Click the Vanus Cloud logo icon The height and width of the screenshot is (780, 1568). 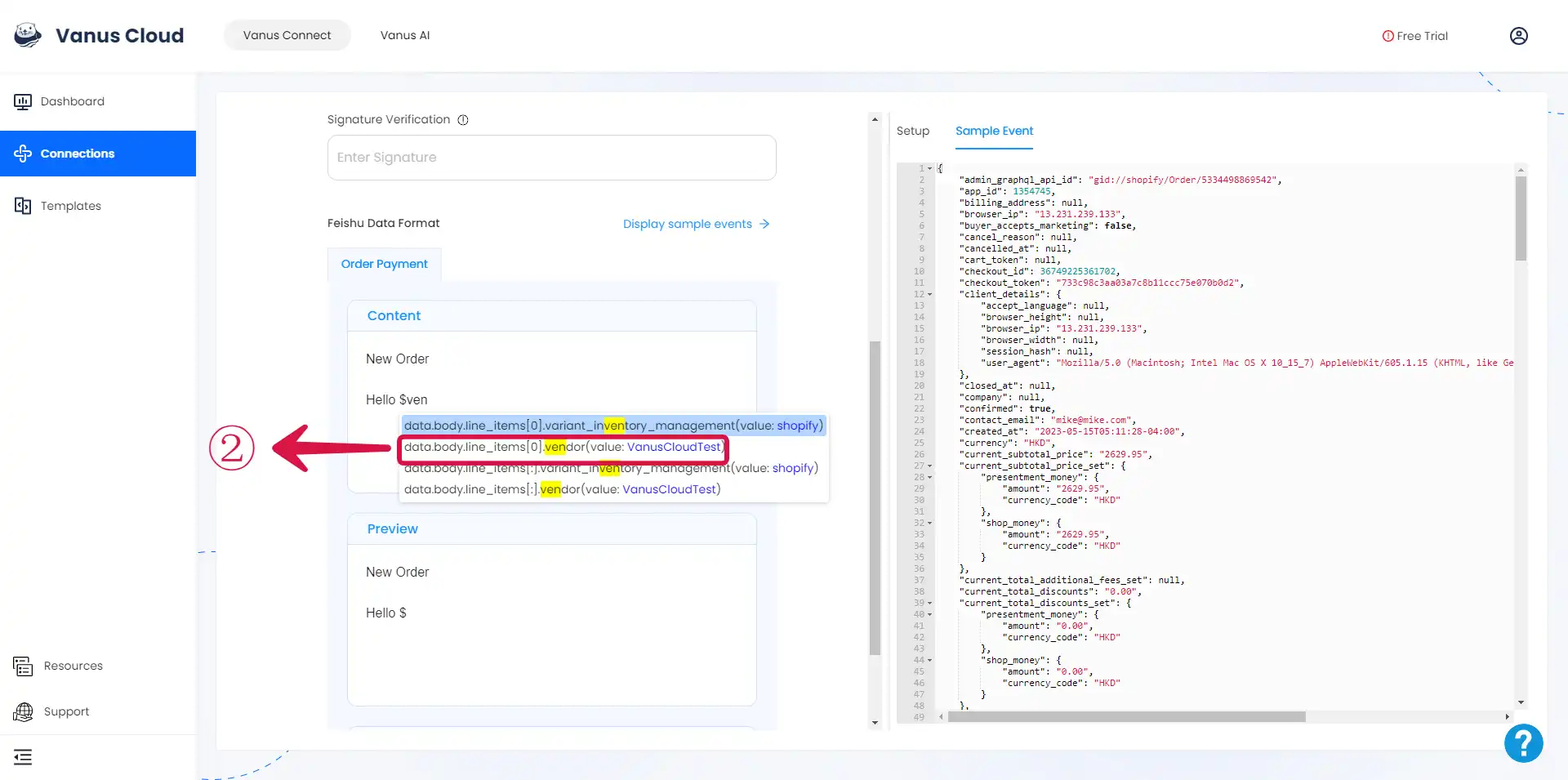pyautogui.click(x=28, y=35)
